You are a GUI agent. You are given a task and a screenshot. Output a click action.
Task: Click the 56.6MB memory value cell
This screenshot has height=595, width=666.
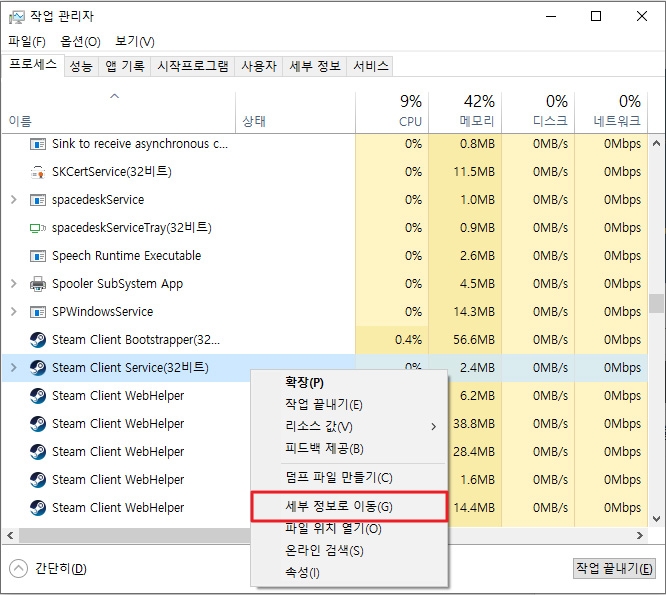465,340
